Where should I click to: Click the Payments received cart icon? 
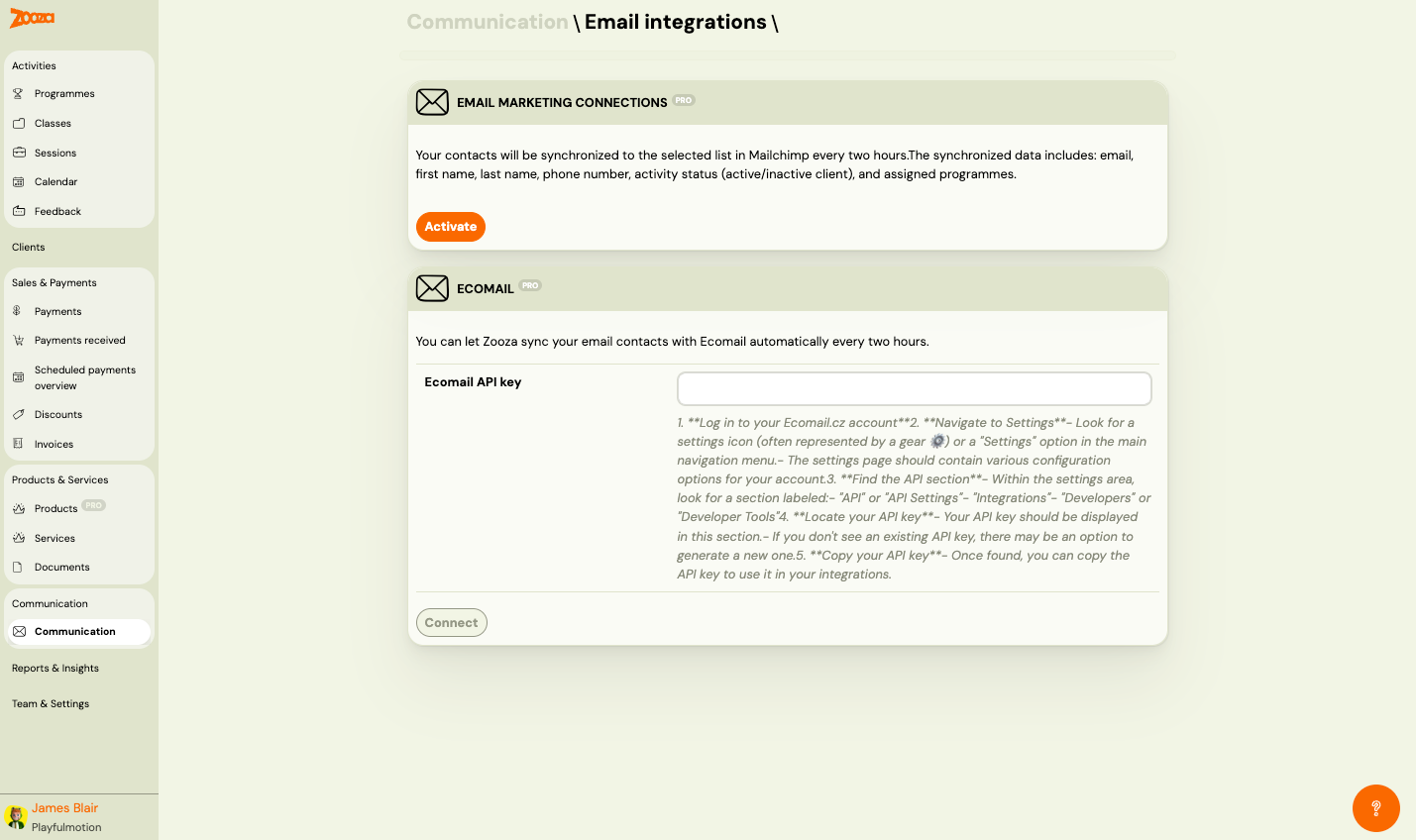18,340
